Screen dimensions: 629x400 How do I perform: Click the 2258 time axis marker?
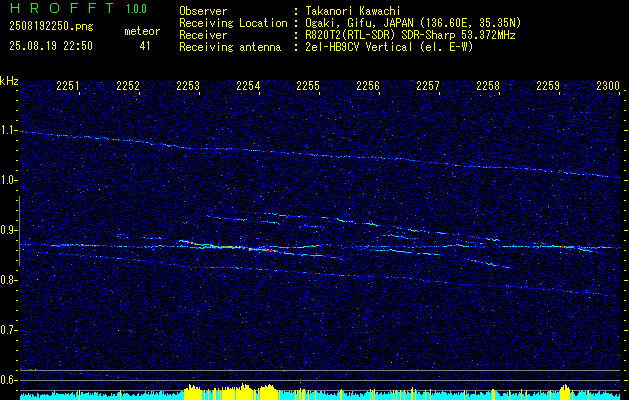488,85
